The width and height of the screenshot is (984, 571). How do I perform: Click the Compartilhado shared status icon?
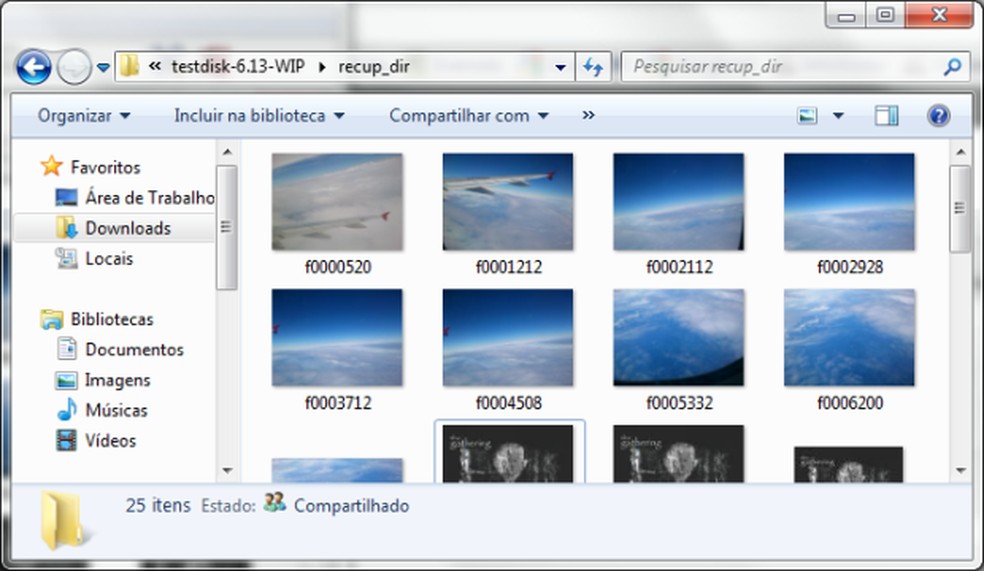tap(275, 503)
